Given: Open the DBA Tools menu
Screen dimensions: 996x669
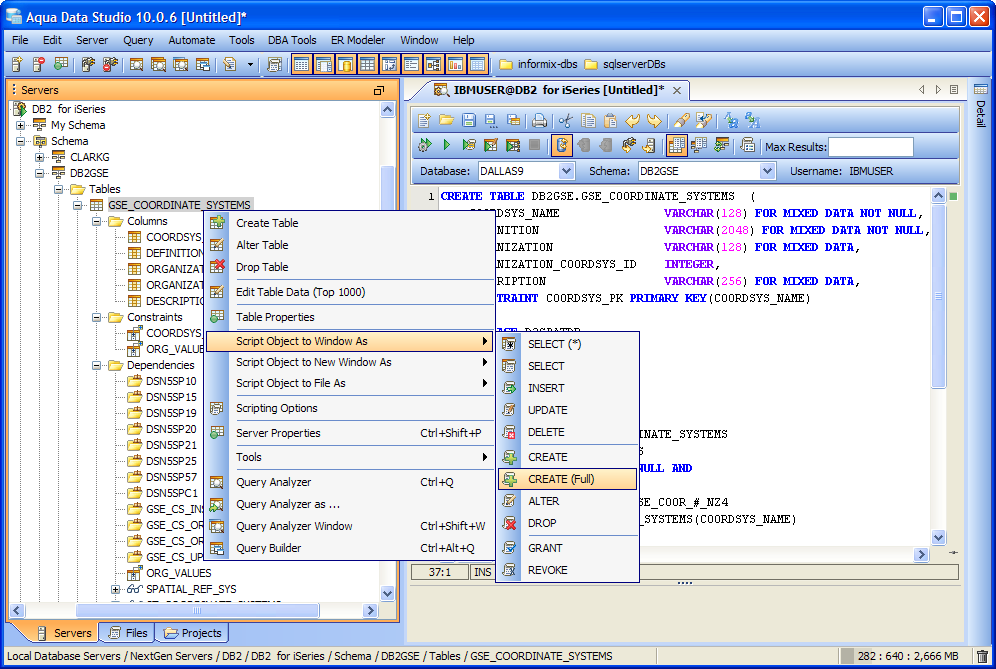Looking at the screenshot, I should click(x=292, y=40).
